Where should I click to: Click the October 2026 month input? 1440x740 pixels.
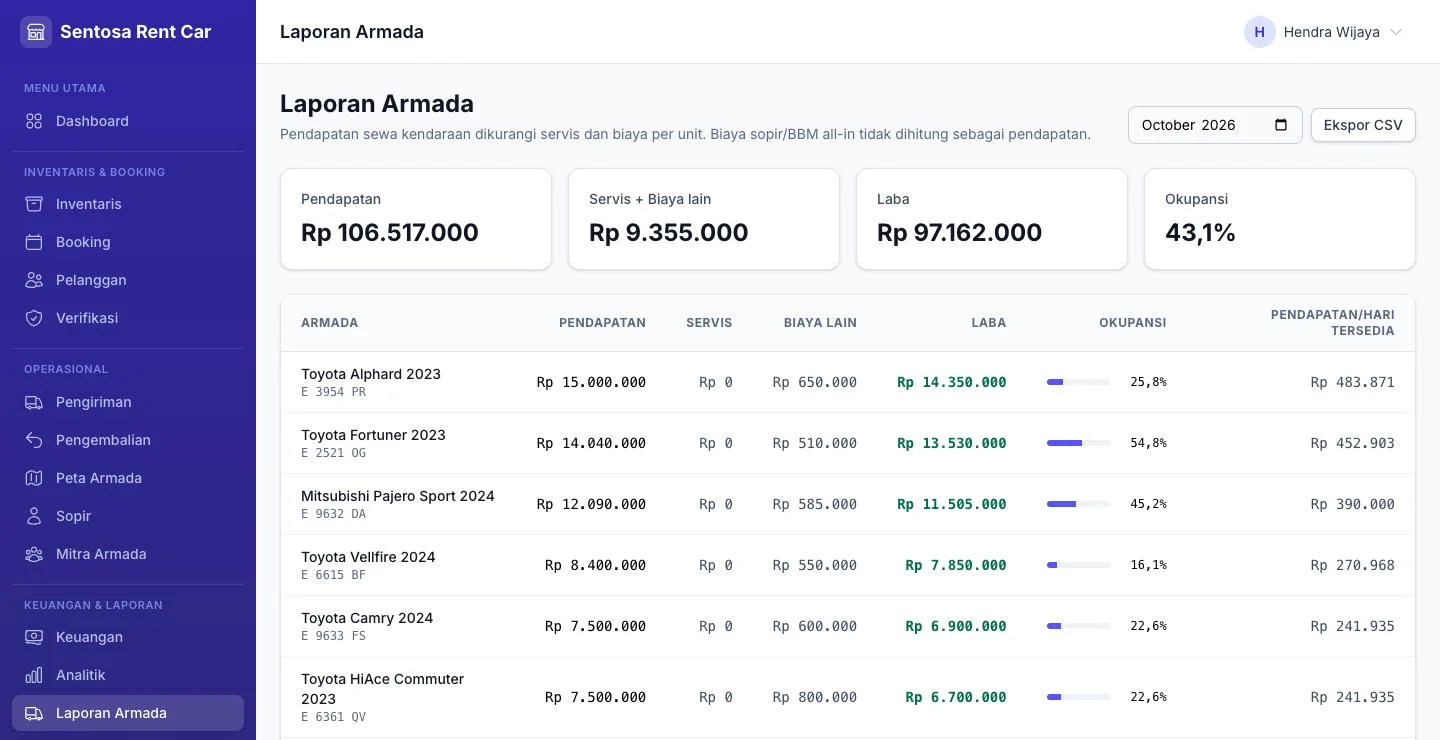coord(1215,125)
